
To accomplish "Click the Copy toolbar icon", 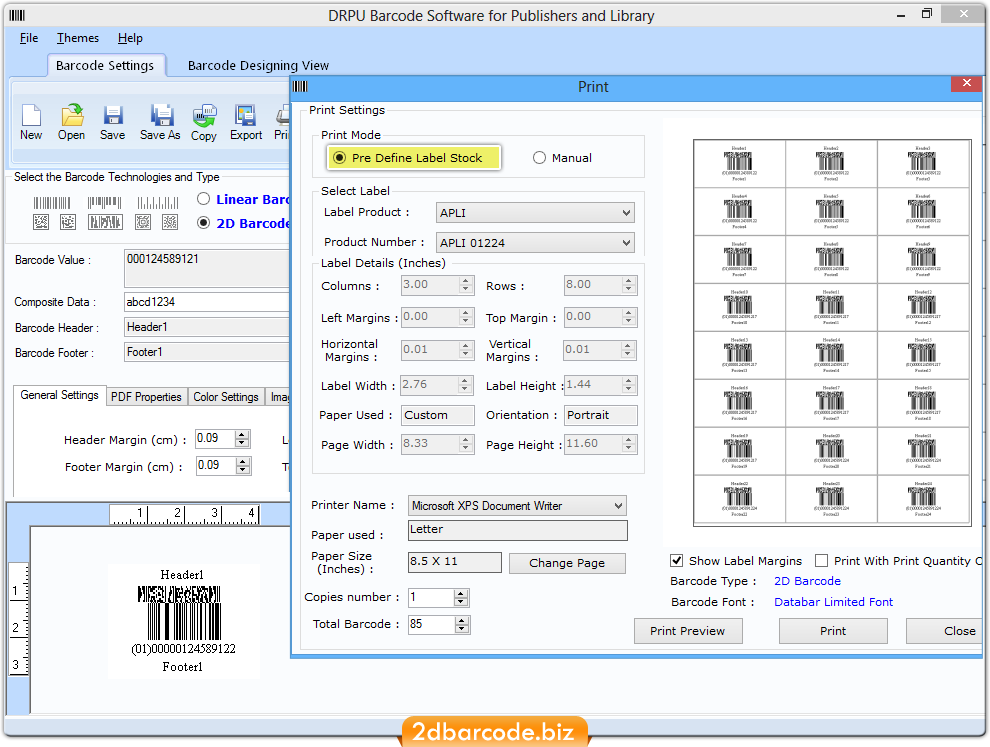I will pos(204,116).
